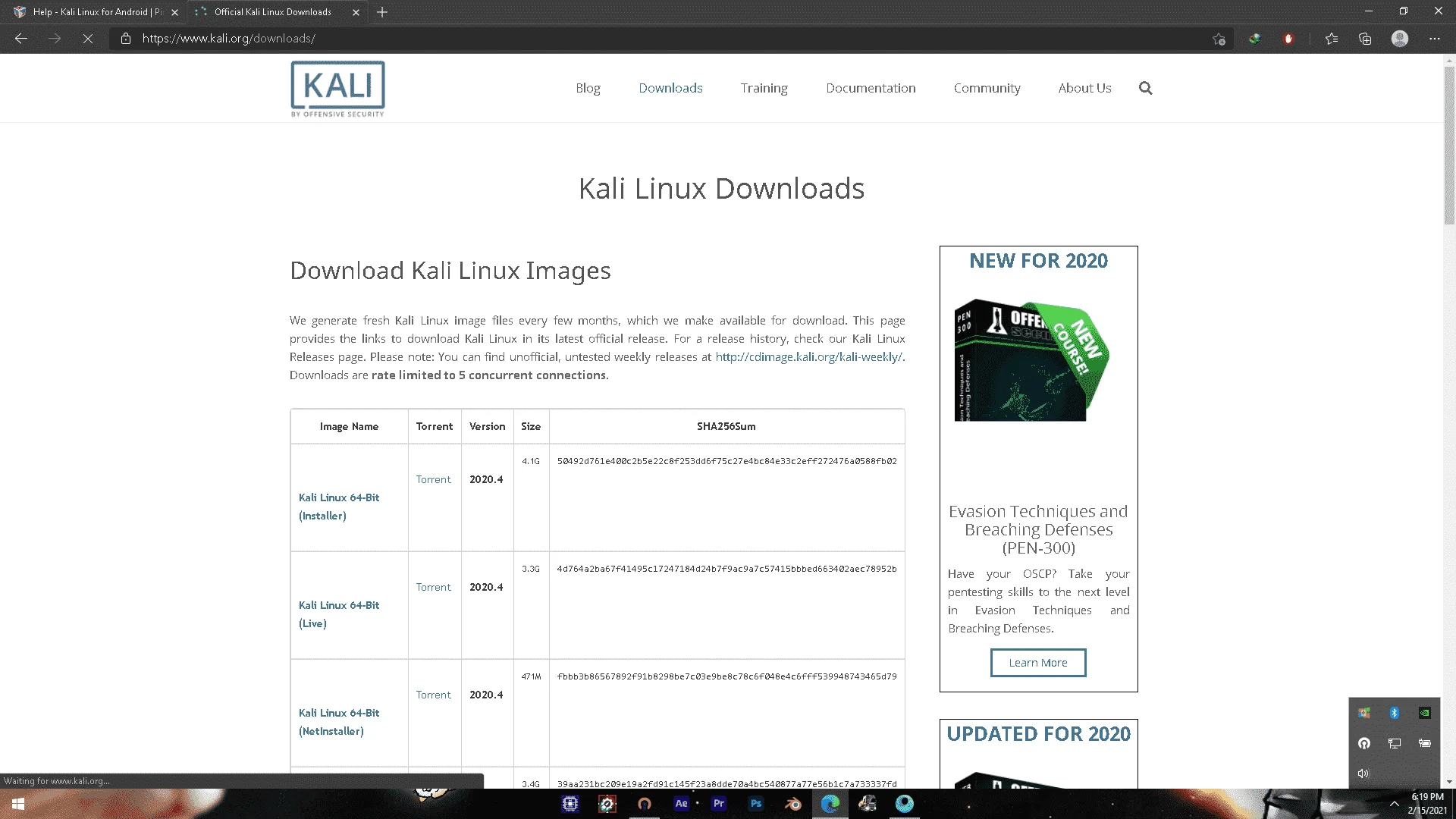Click Kali Linux 64-Bit (Live) link

click(339, 614)
